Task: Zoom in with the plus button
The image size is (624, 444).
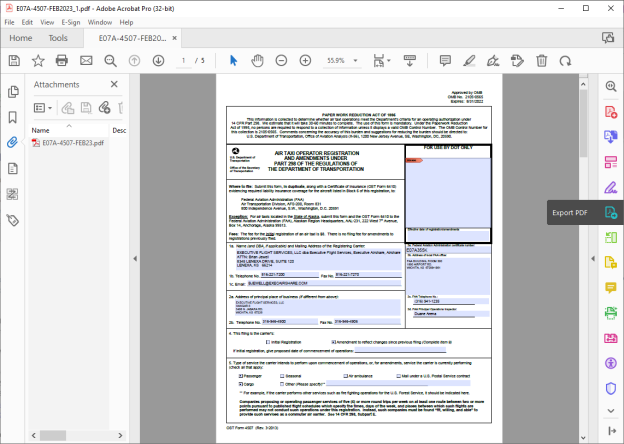Action: [x=305, y=60]
